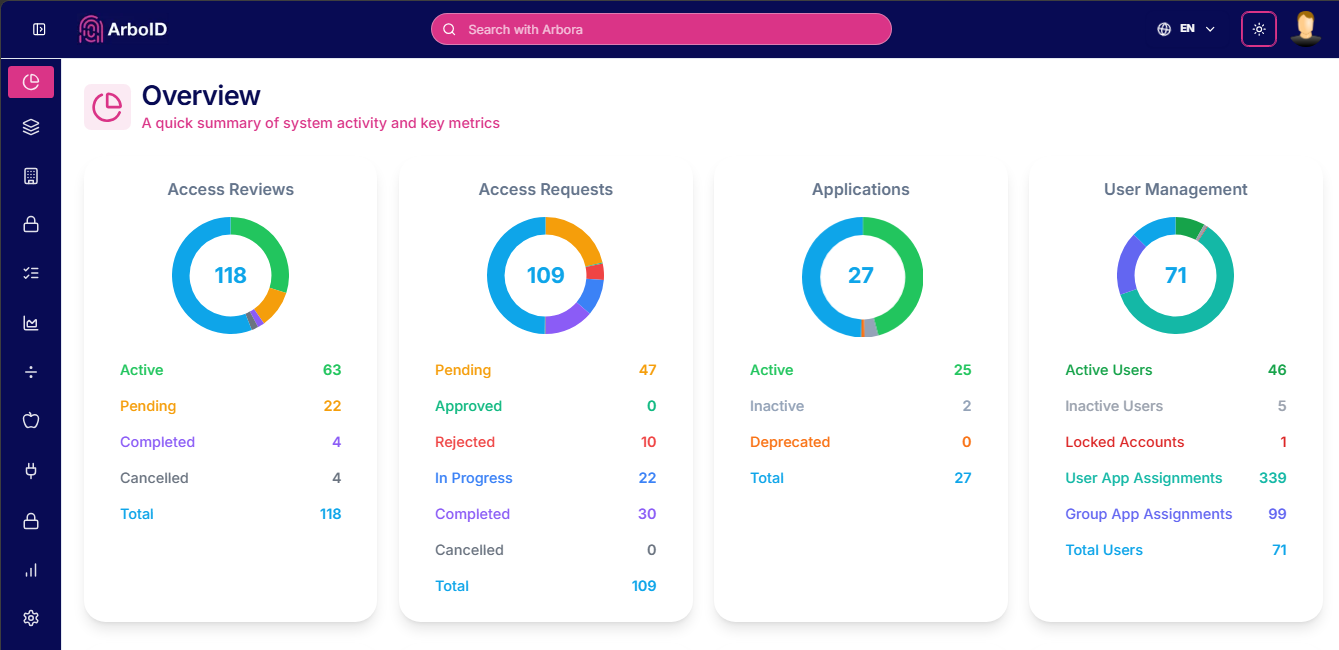Image resolution: width=1339 pixels, height=650 pixels.
Task: Click the Total 118 value in Access Reviews
Action: 330,514
